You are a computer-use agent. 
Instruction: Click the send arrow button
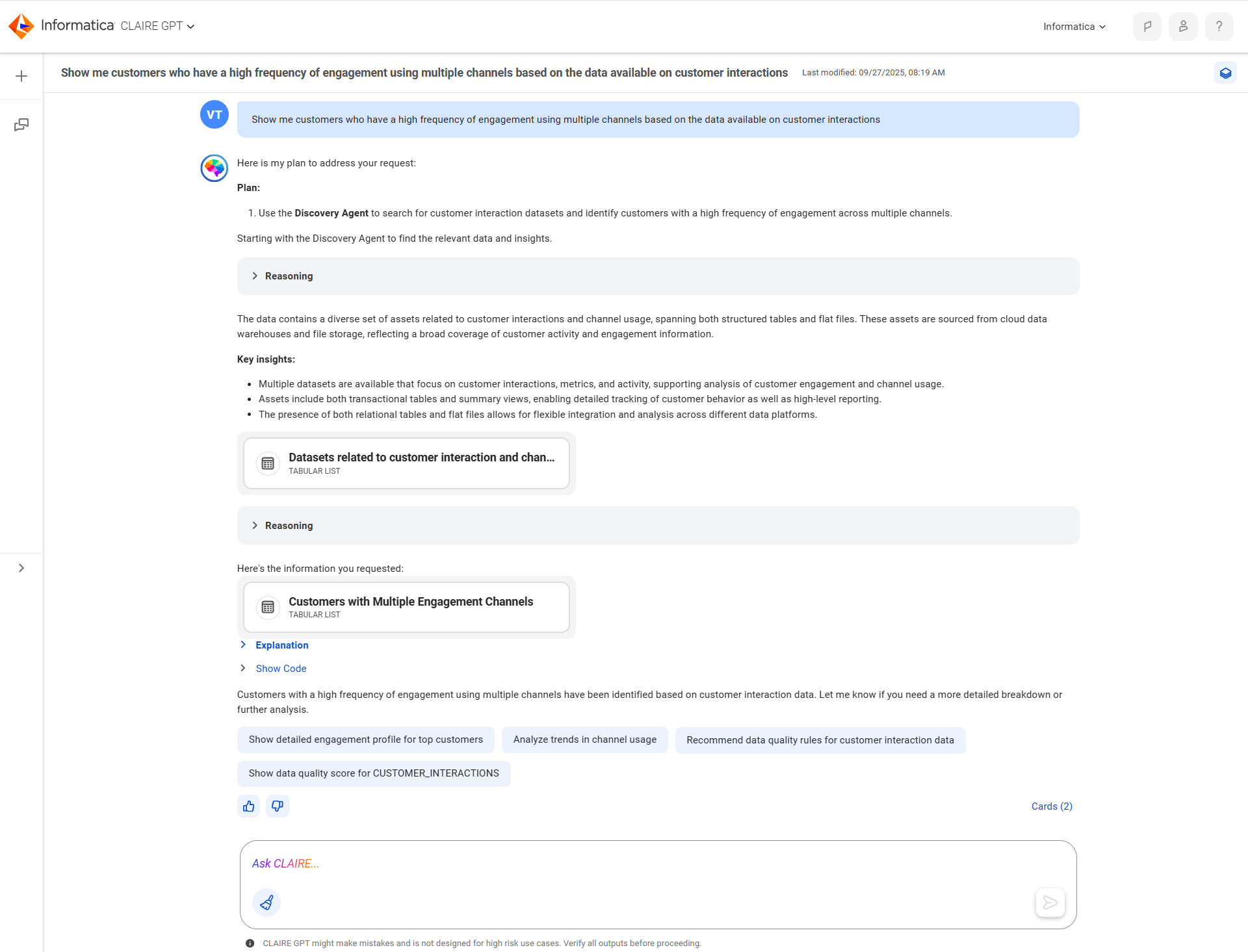[1050, 902]
